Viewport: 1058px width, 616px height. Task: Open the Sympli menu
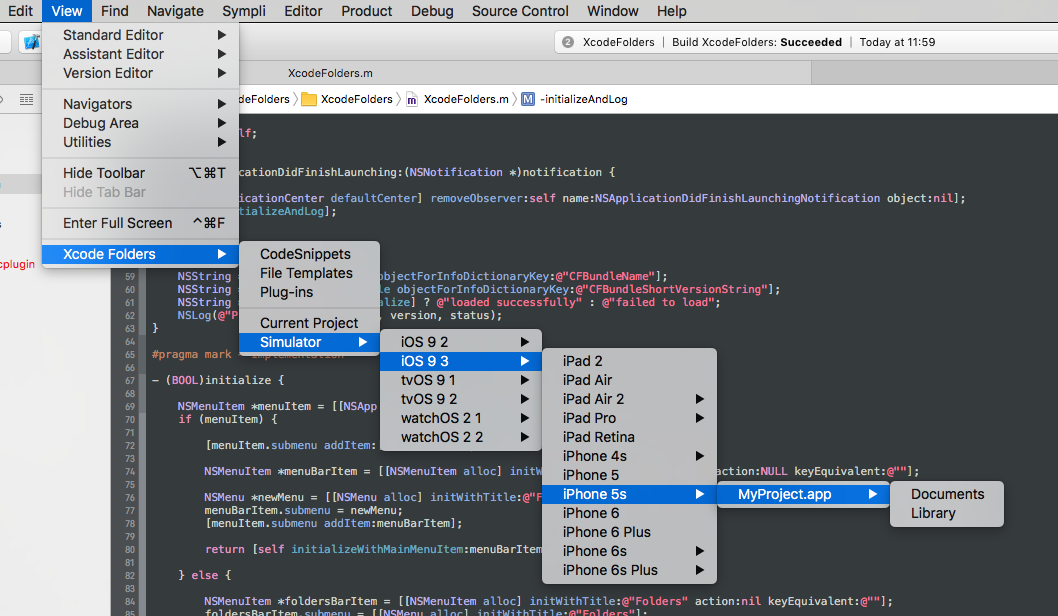click(x=244, y=11)
